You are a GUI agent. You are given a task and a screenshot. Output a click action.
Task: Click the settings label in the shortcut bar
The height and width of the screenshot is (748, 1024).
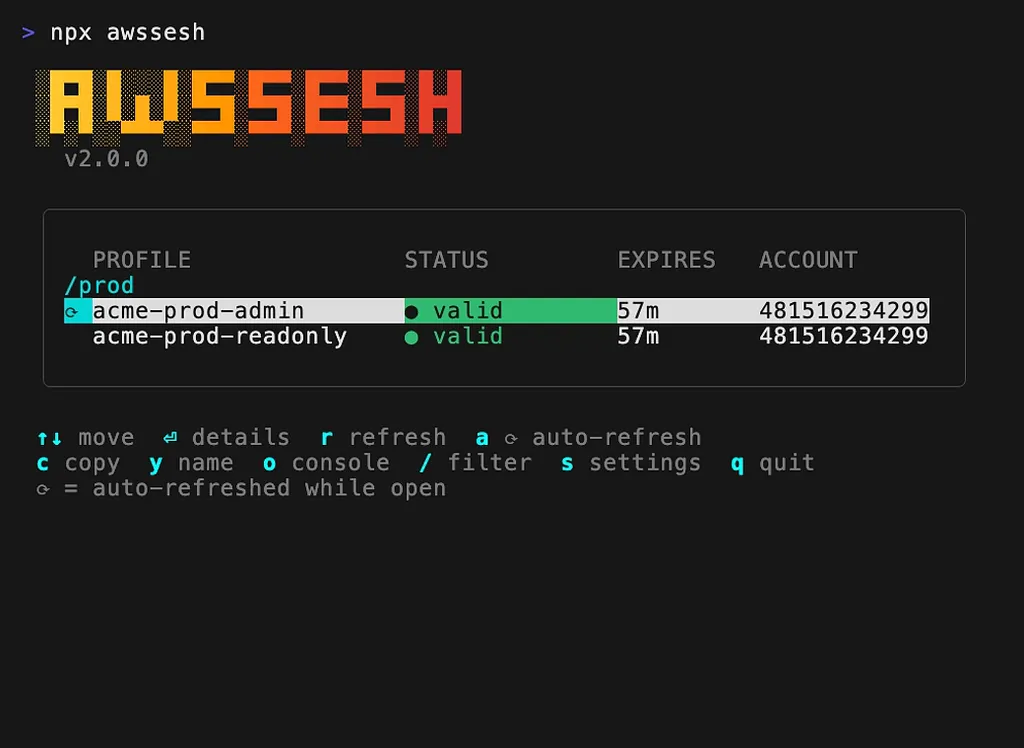(x=645, y=463)
